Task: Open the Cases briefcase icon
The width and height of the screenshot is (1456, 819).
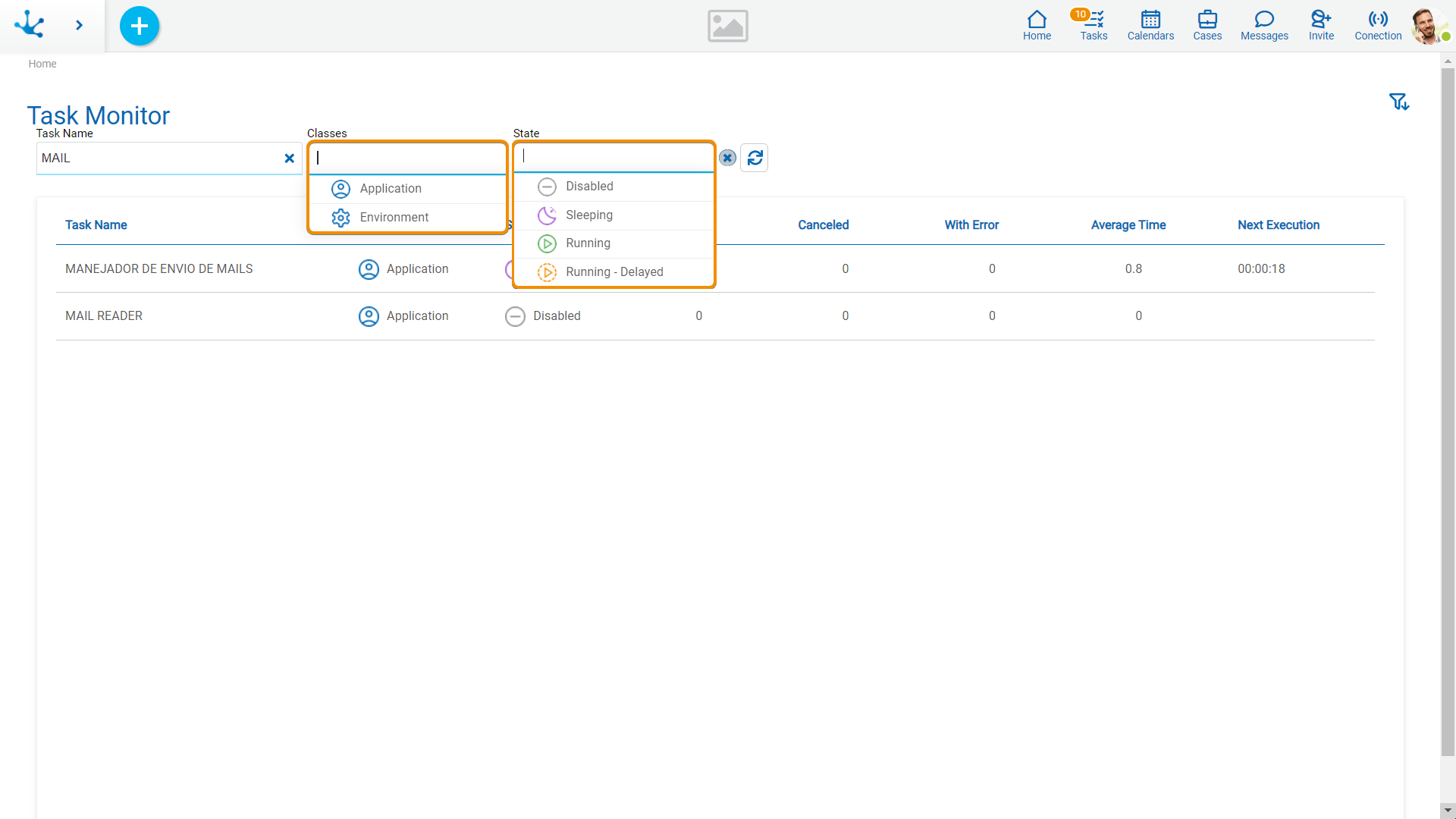Action: pos(1207,25)
